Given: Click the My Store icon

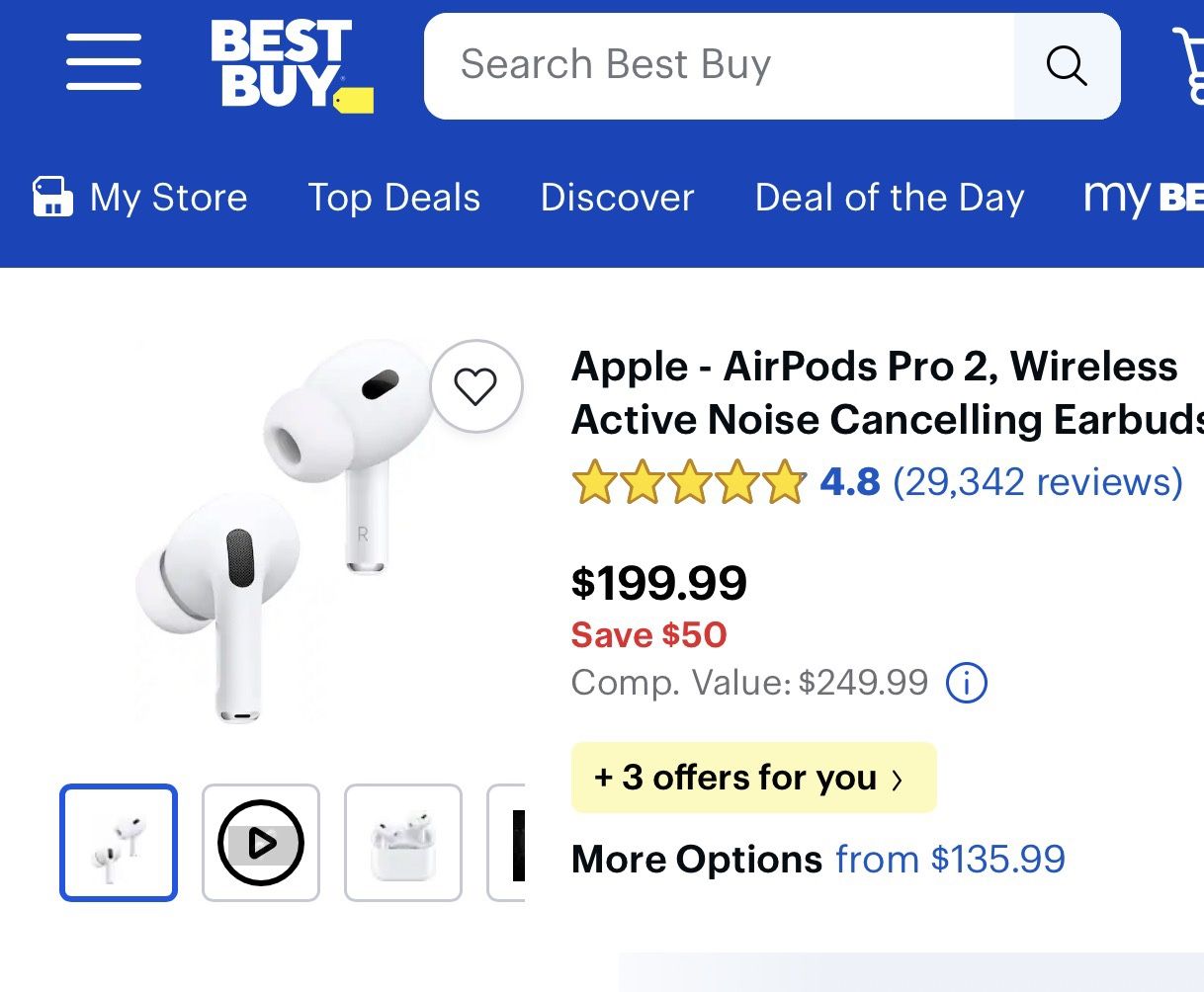Looking at the screenshot, I should click(x=52, y=197).
